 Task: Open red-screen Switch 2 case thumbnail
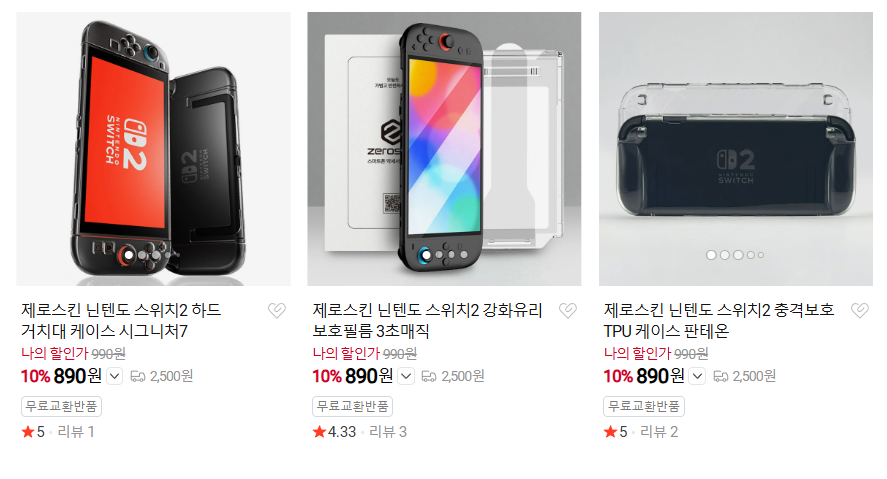coord(153,149)
